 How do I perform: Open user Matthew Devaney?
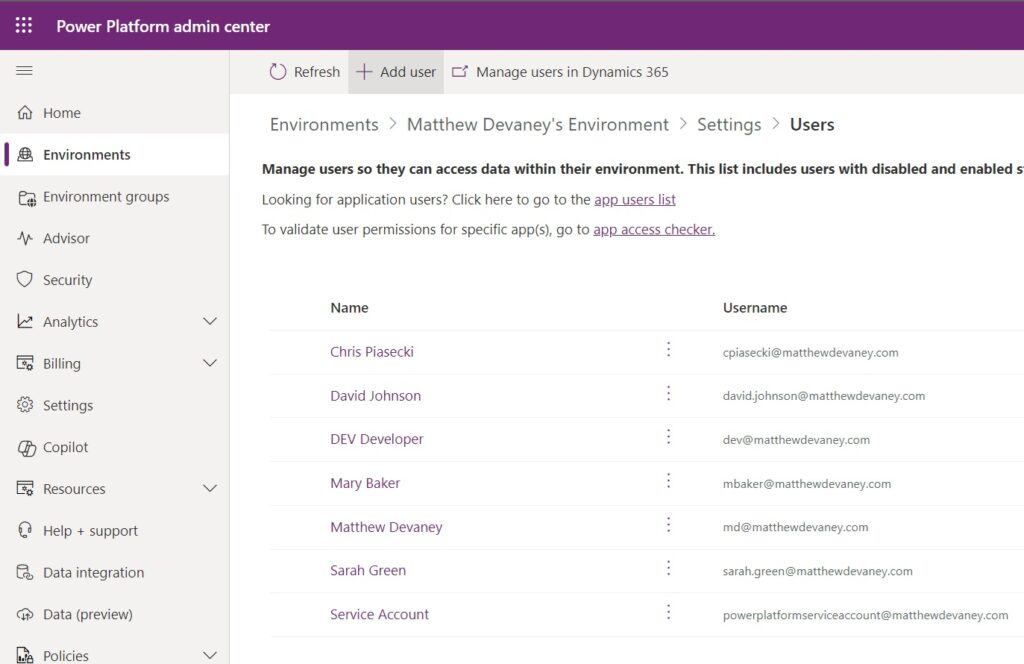(x=386, y=527)
